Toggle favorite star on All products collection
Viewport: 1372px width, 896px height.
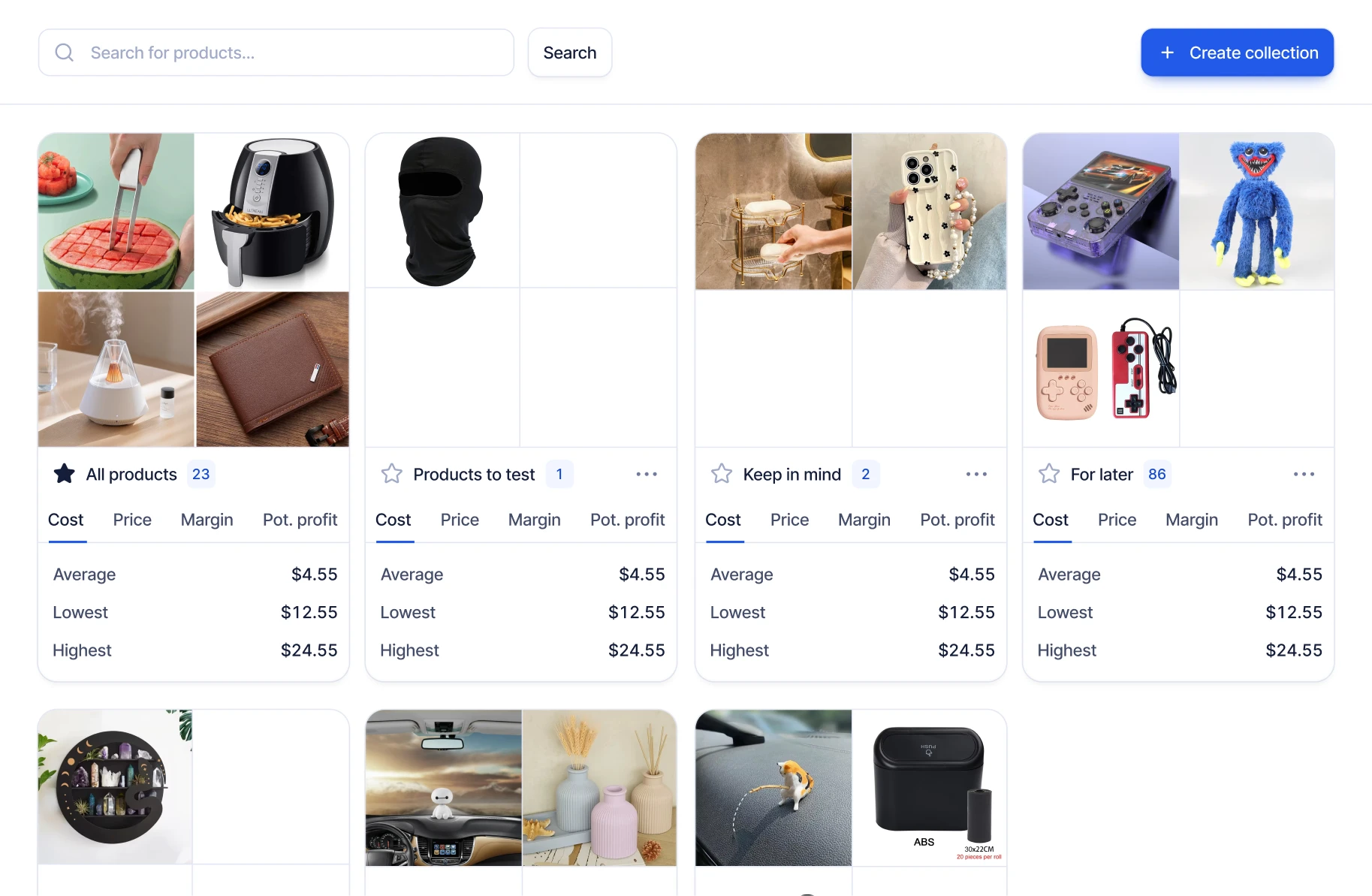pos(65,474)
